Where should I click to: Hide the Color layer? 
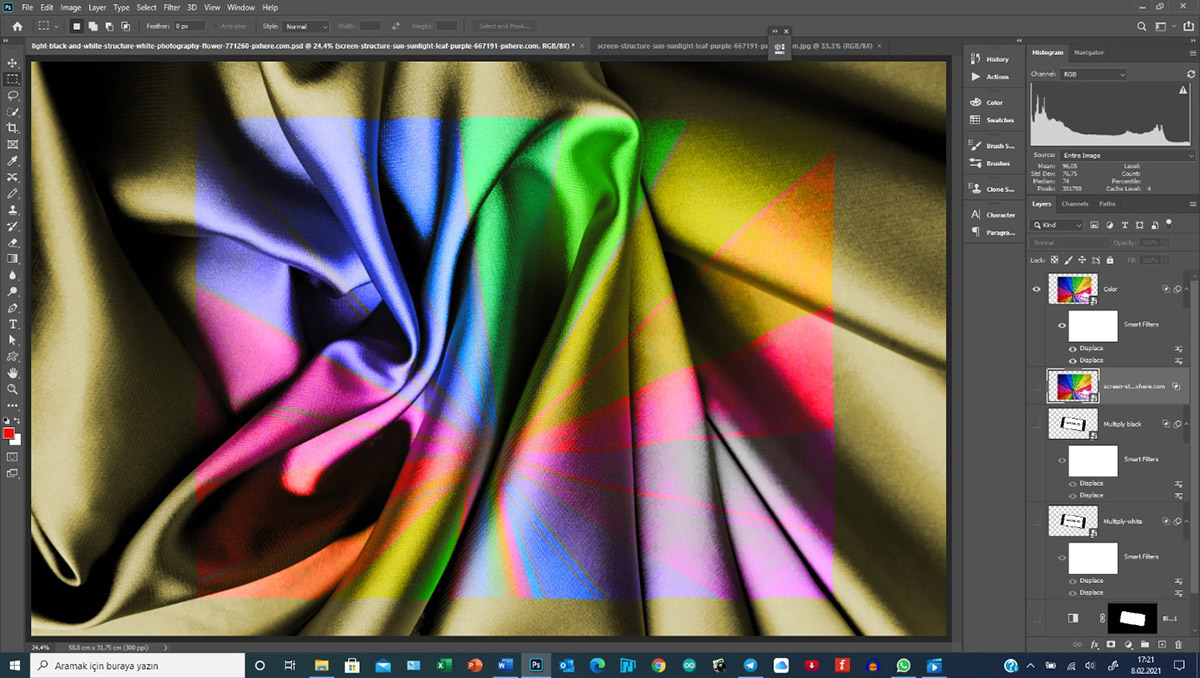[x=1035, y=289]
